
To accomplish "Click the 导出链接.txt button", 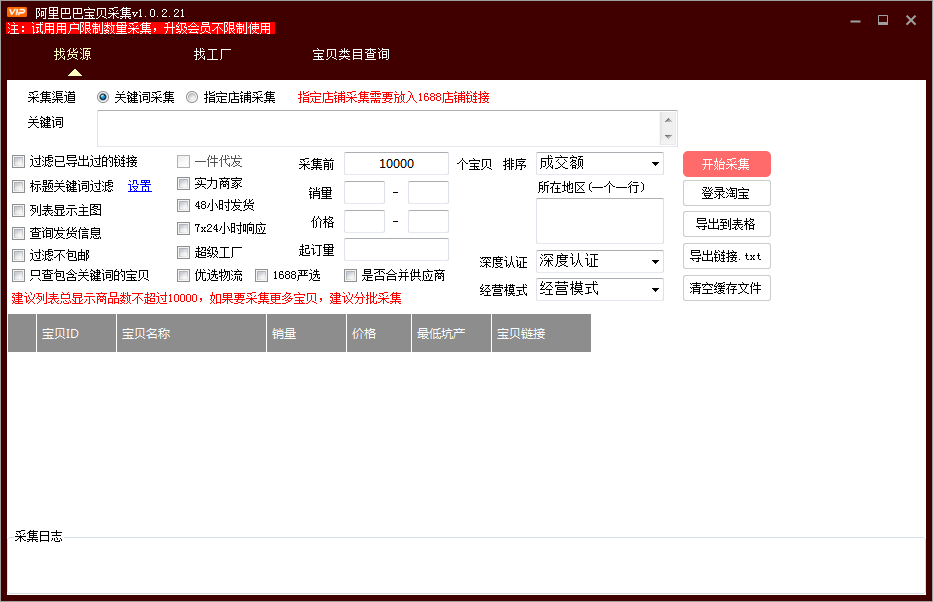I will pos(727,256).
